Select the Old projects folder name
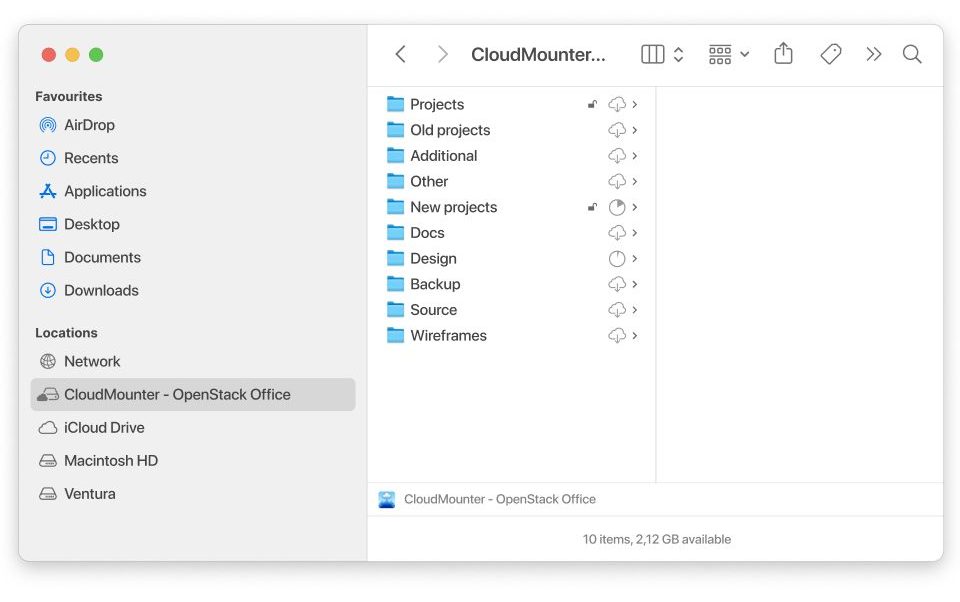Viewport: 960px width, 602px height. (450, 130)
